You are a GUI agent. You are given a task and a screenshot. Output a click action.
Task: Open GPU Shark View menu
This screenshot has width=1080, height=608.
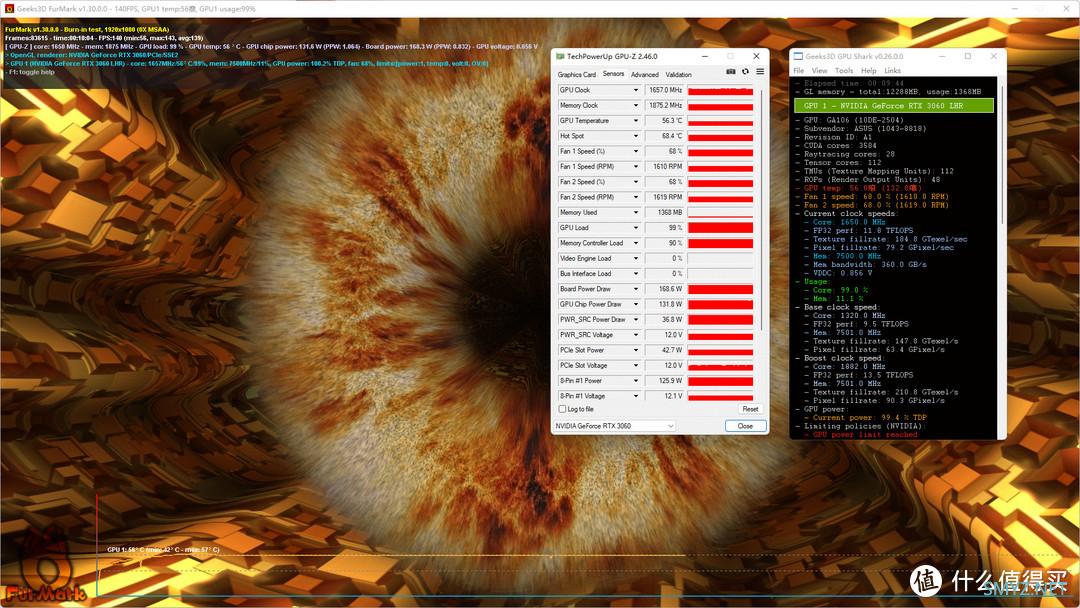pyautogui.click(x=820, y=71)
